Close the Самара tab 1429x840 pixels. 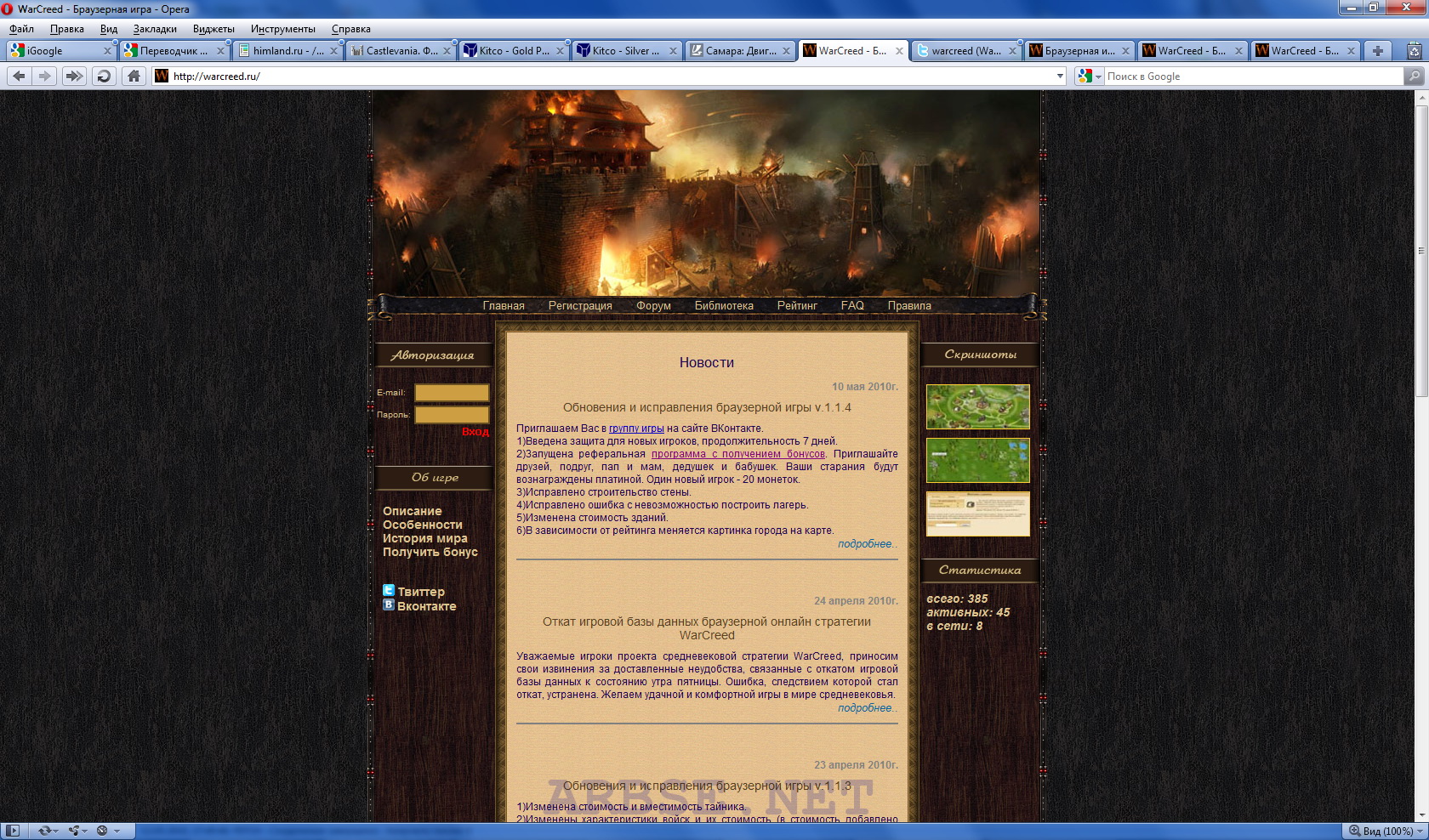coord(786,51)
